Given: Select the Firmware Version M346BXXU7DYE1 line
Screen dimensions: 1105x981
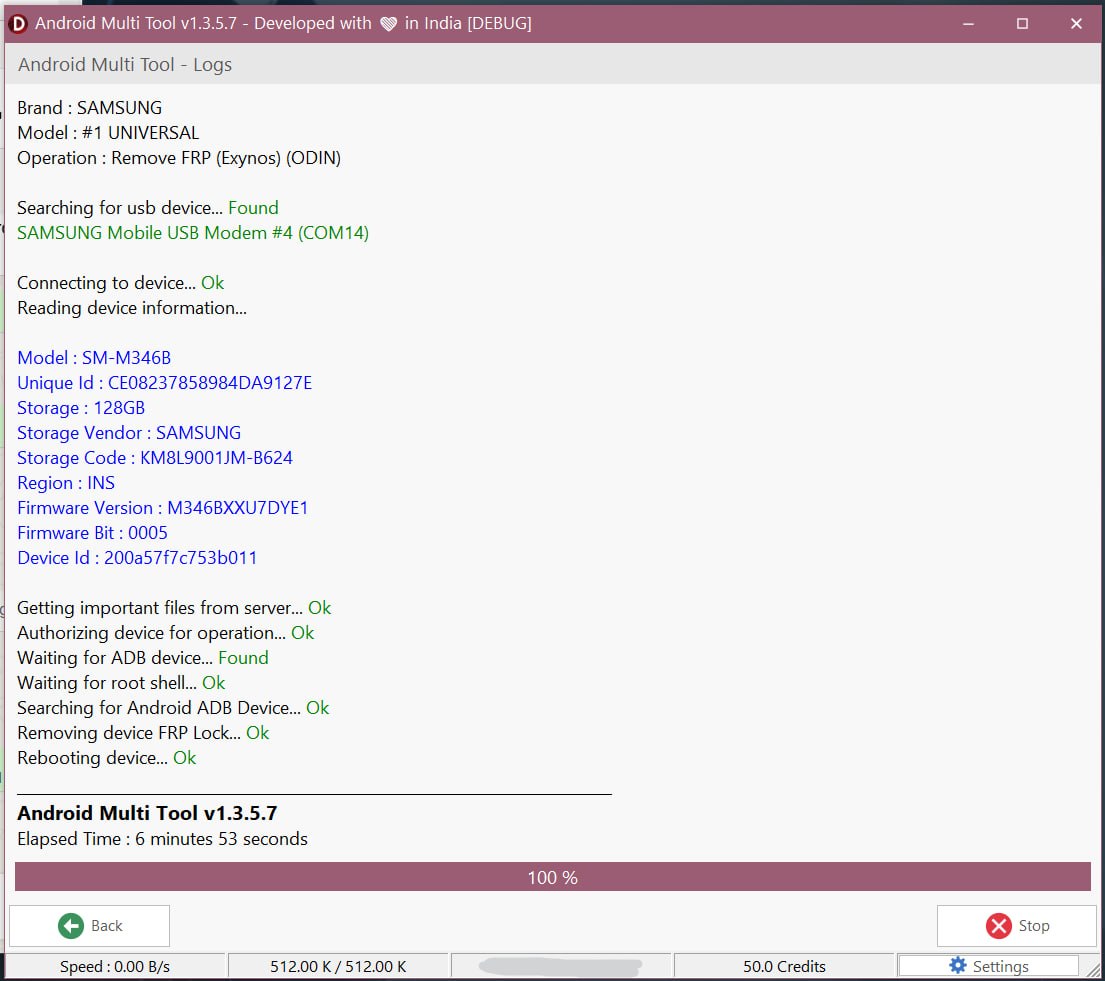Looking at the screenshot, I should [x=163, y=508].
